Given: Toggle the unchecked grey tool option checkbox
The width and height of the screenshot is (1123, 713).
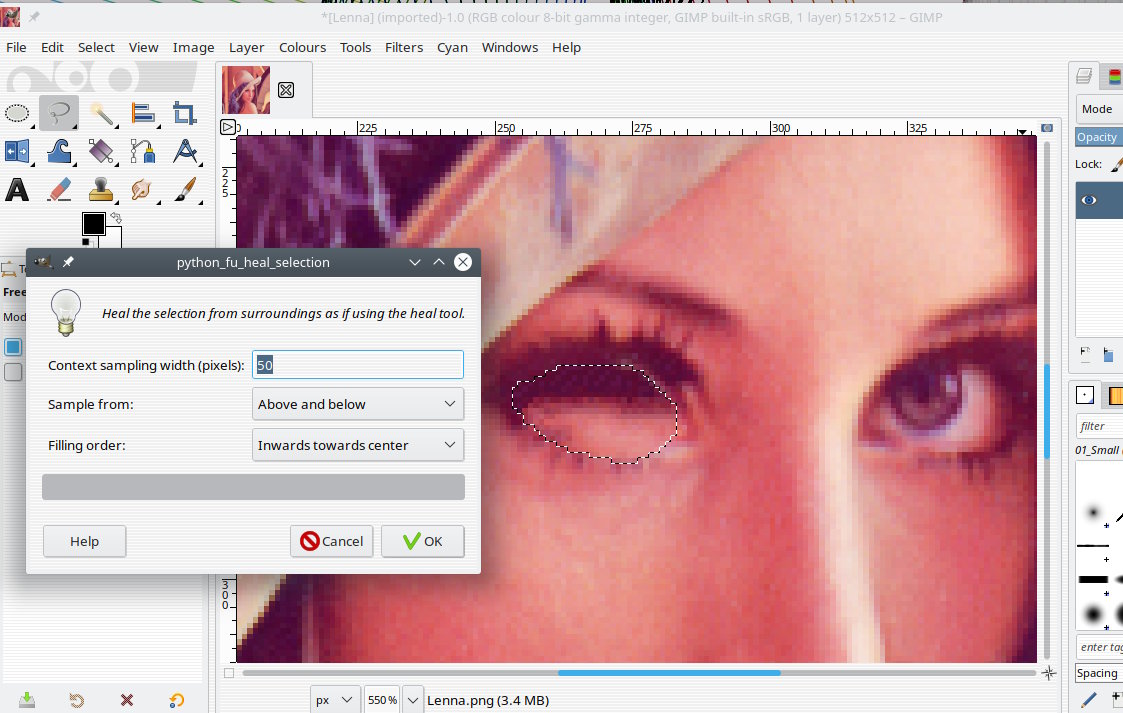Looking at the screenshot, I should pyautogui.click(x=13, y=372).
